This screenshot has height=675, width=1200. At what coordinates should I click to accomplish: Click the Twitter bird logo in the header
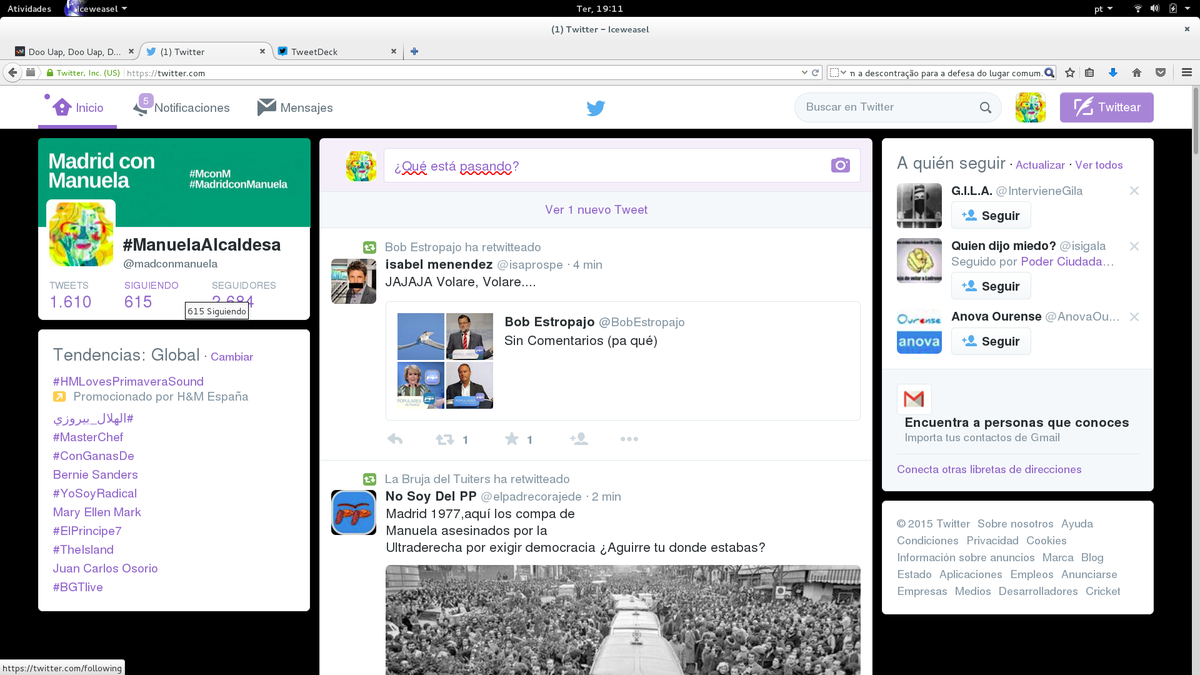[x=596, y=108]
